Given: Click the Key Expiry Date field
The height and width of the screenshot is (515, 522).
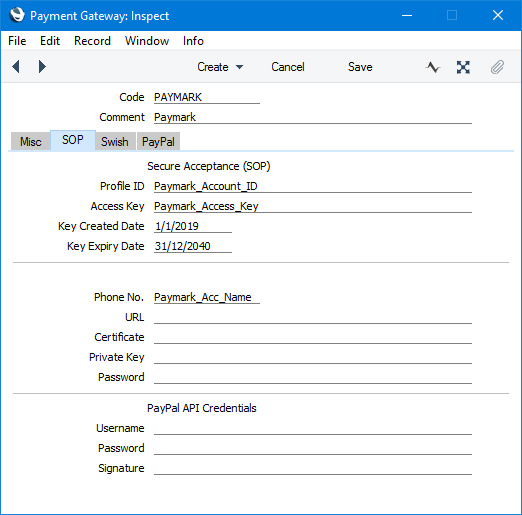Looking at the screenshot, I should [x=193, y=246].
